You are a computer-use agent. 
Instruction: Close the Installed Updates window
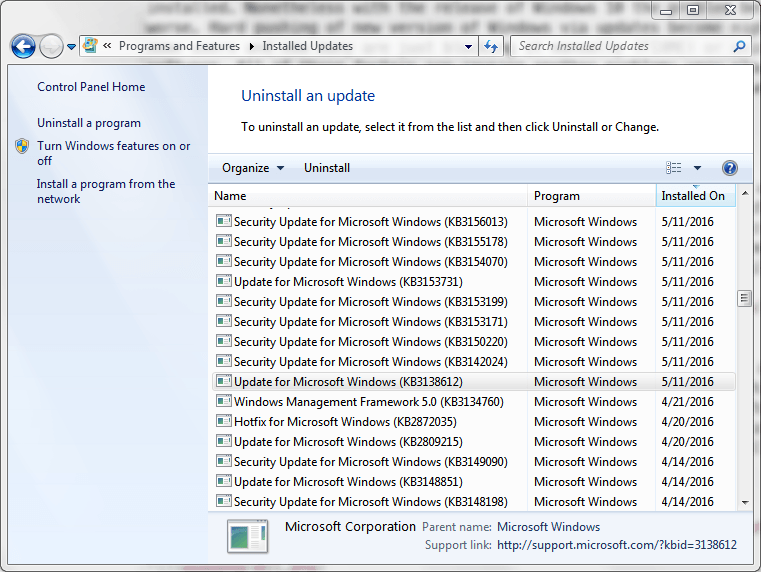click(x=730, y=11)
